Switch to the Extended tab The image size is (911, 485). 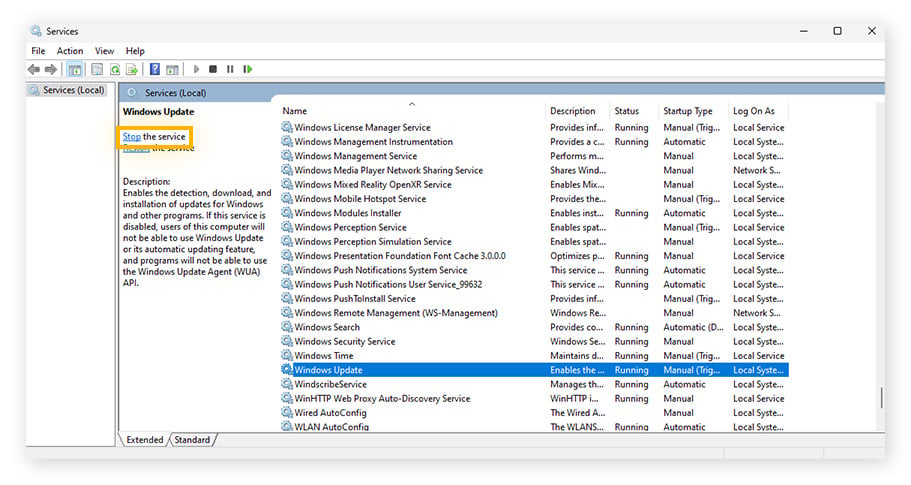pos(145,440)
